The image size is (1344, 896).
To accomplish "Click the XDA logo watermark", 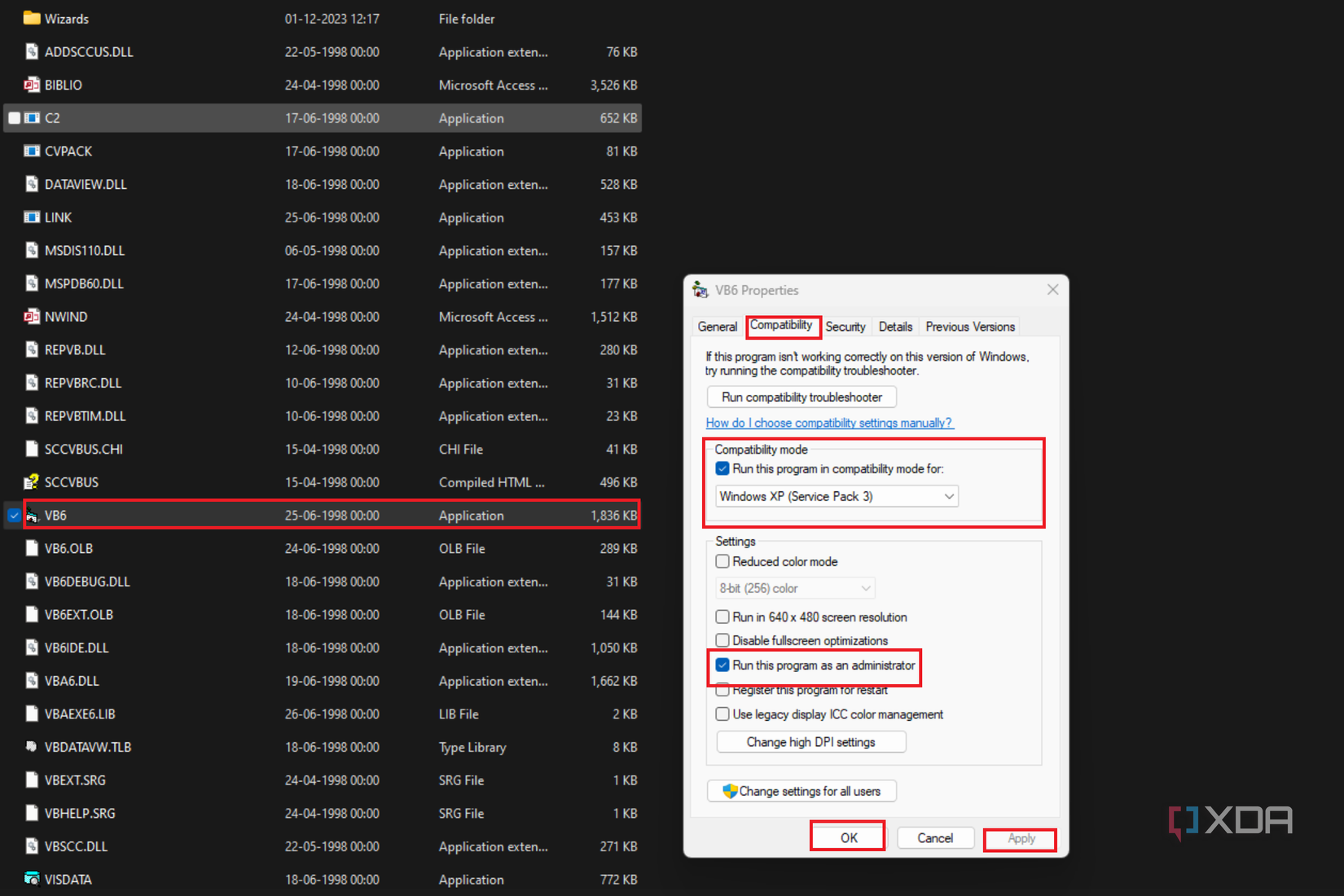I will click(x=1230, y=820).
